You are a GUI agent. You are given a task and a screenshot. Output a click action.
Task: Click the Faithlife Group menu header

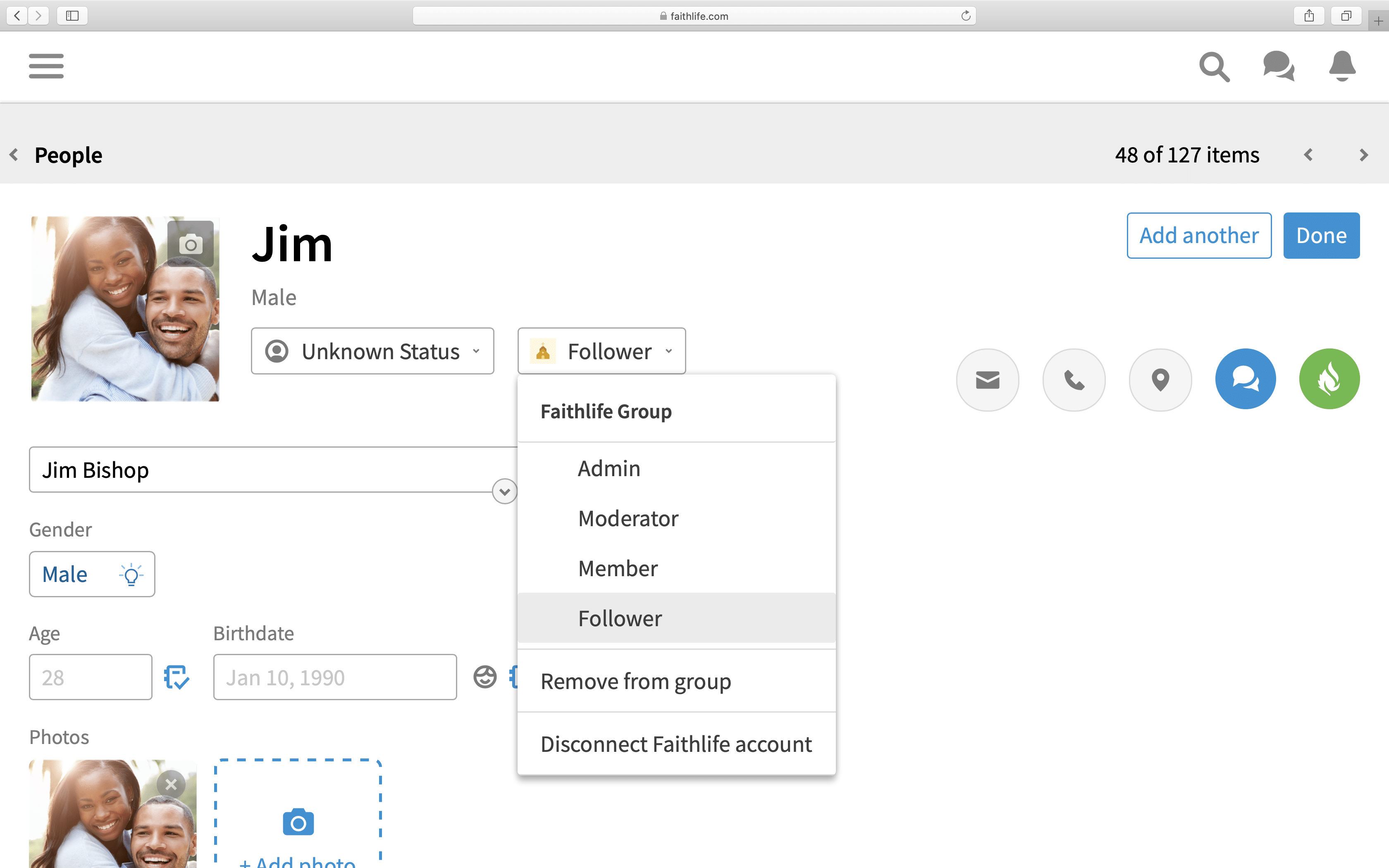606,412
